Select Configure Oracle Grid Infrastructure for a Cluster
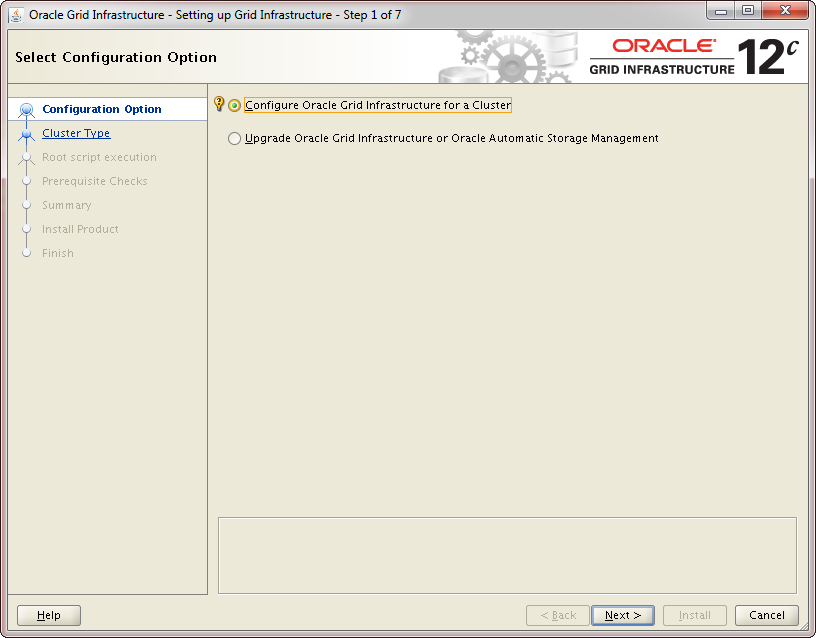This screenshot has width=816, height=638. point(235,105)
